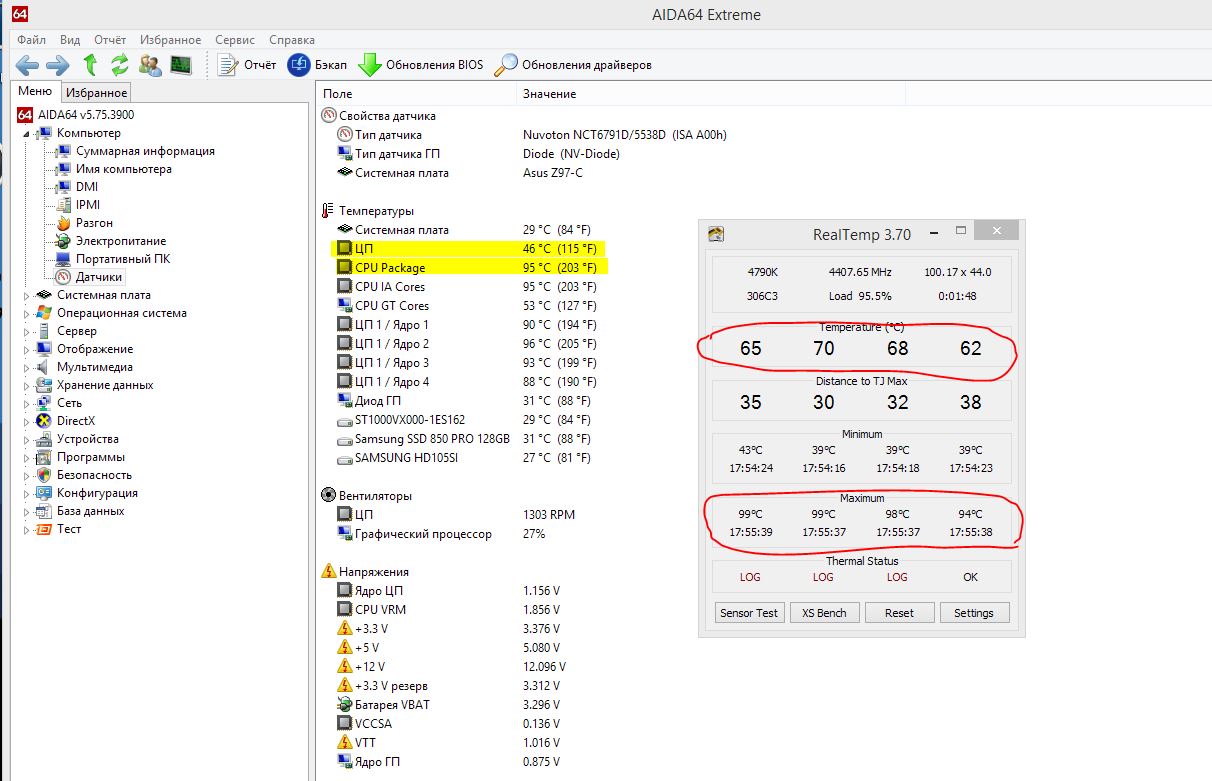Select the ЦП 46 °C temperature row
Screen dimensions: 1212x781
469,248
